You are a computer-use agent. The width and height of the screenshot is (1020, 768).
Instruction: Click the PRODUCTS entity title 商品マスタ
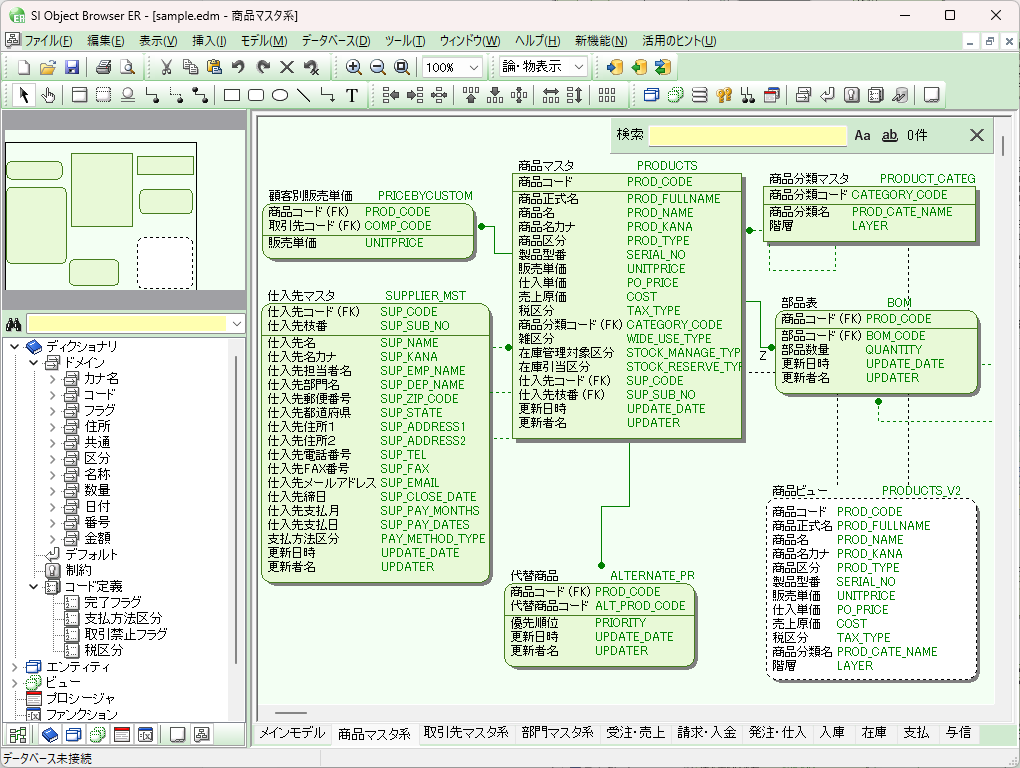click(x=546, y=166)
